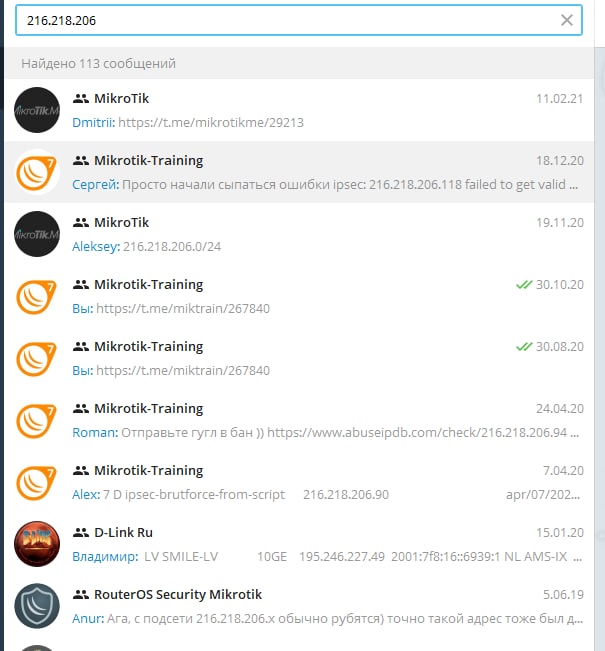Click the D-Link Ru group avatar
The height and width of the screenshot is (651, 605).
37,544
